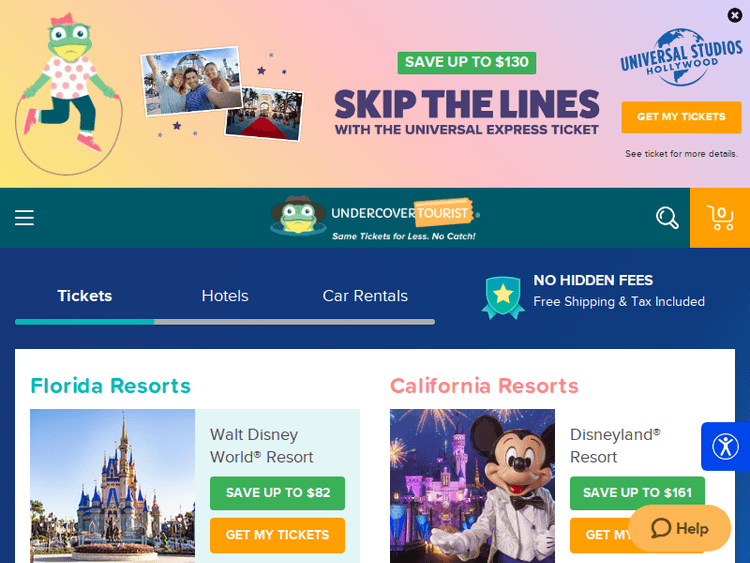Open the shopping cart showing 0 items
This screenshot has height=563, width=750.
tap(720, 218)
